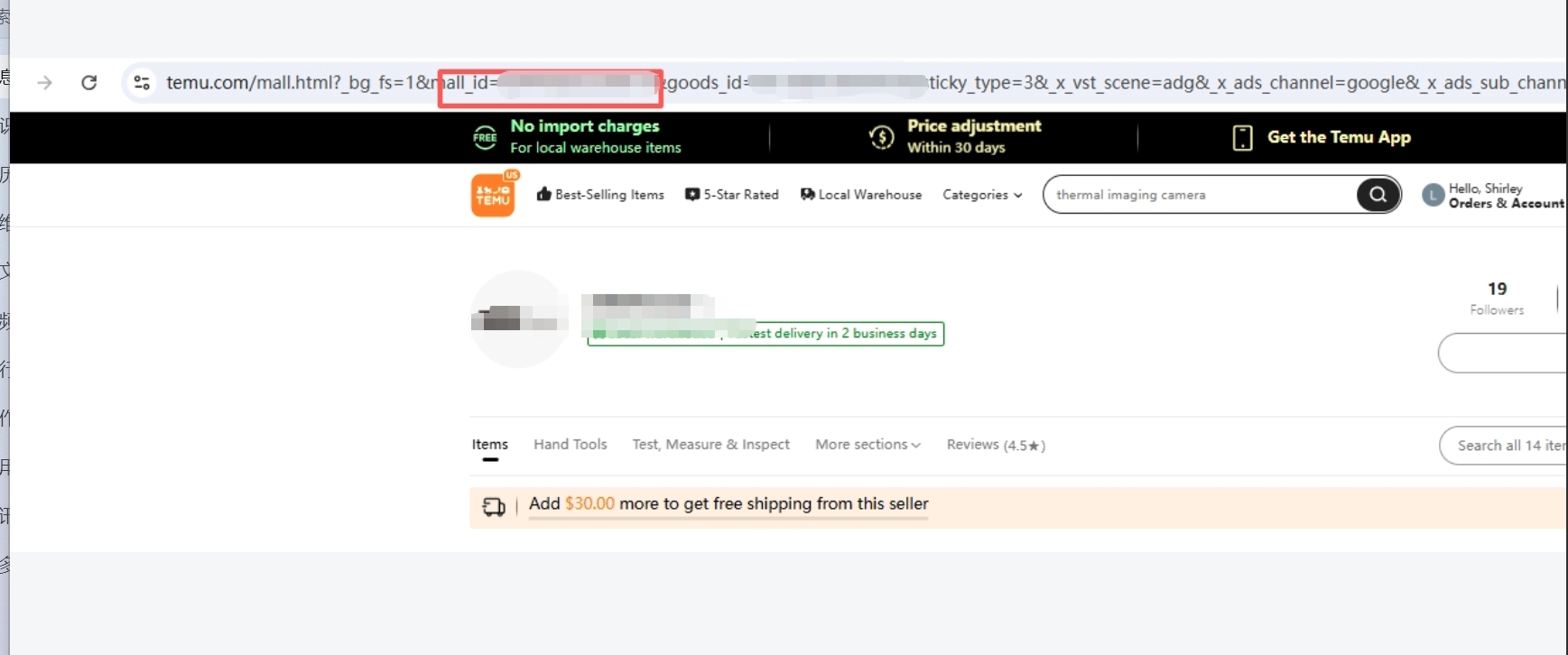This screenshot has width=1568, height=655.
Task: Click the free import charges badge icon
Action: click(x=486, y=137)
